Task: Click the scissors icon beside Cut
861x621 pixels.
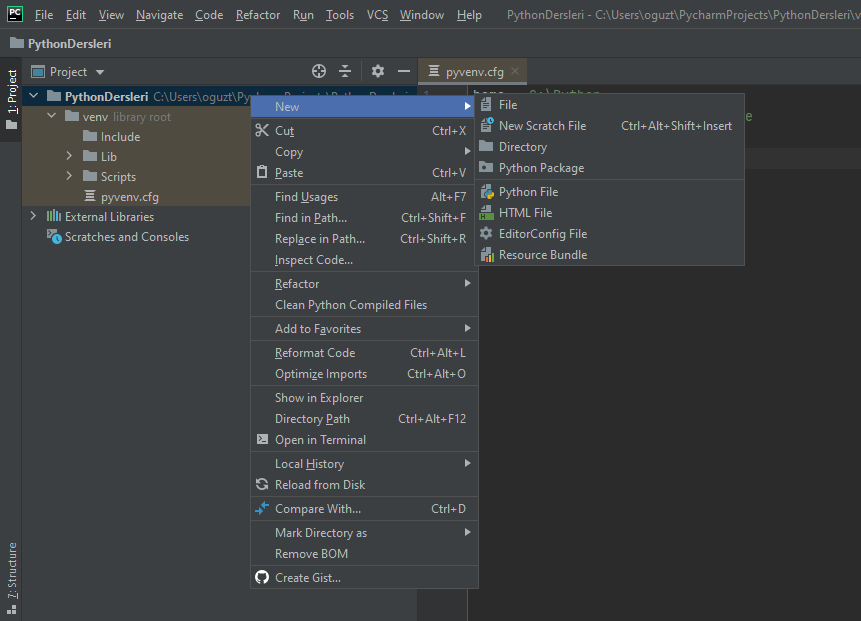Action: [x=262, y=131]
